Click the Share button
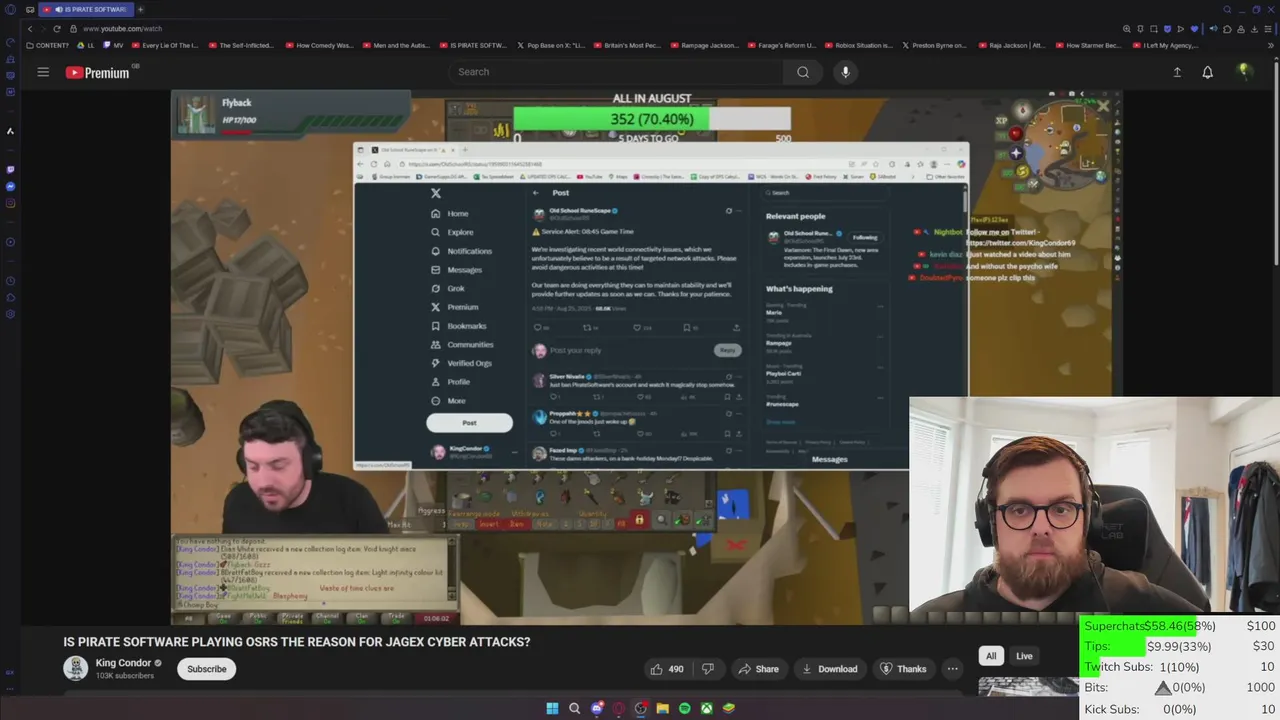Image resolution: width=1280 pixels, height=720 pixels. (757, 669)
